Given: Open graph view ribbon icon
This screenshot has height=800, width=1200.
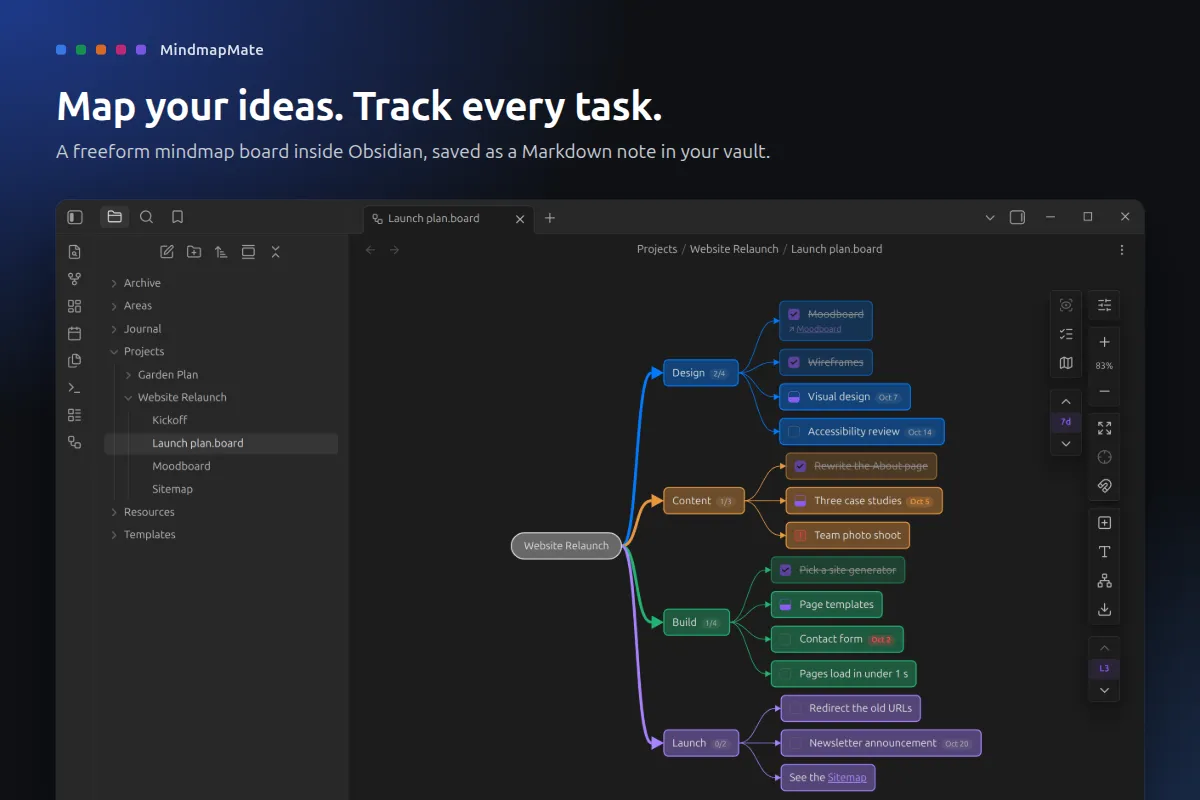Looking at the screenshot, I should [x=74, y=279].
